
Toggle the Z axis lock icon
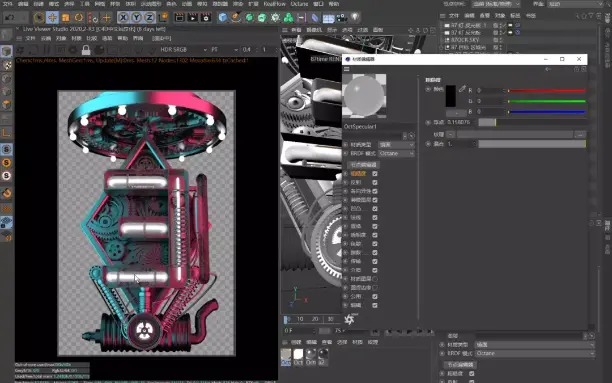click(149, 18)
